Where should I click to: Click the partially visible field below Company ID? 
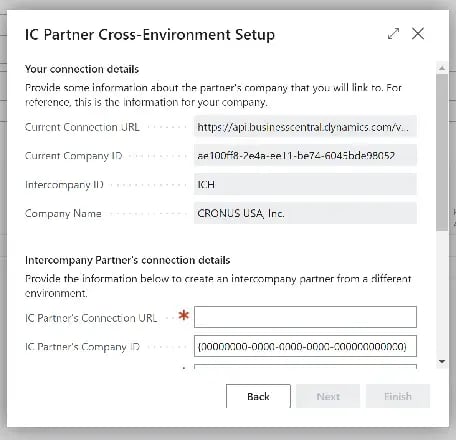[305, 366]
